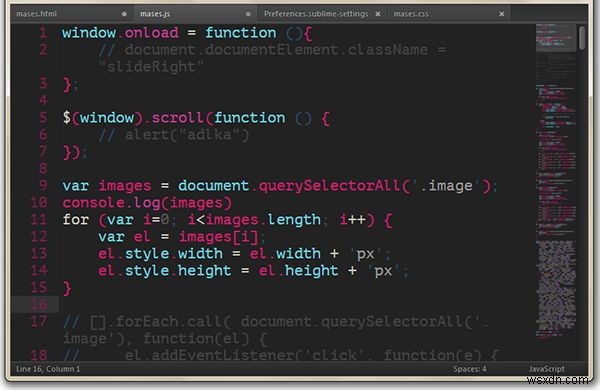Click line number 17 in the gutter

(x=39, y=321)
